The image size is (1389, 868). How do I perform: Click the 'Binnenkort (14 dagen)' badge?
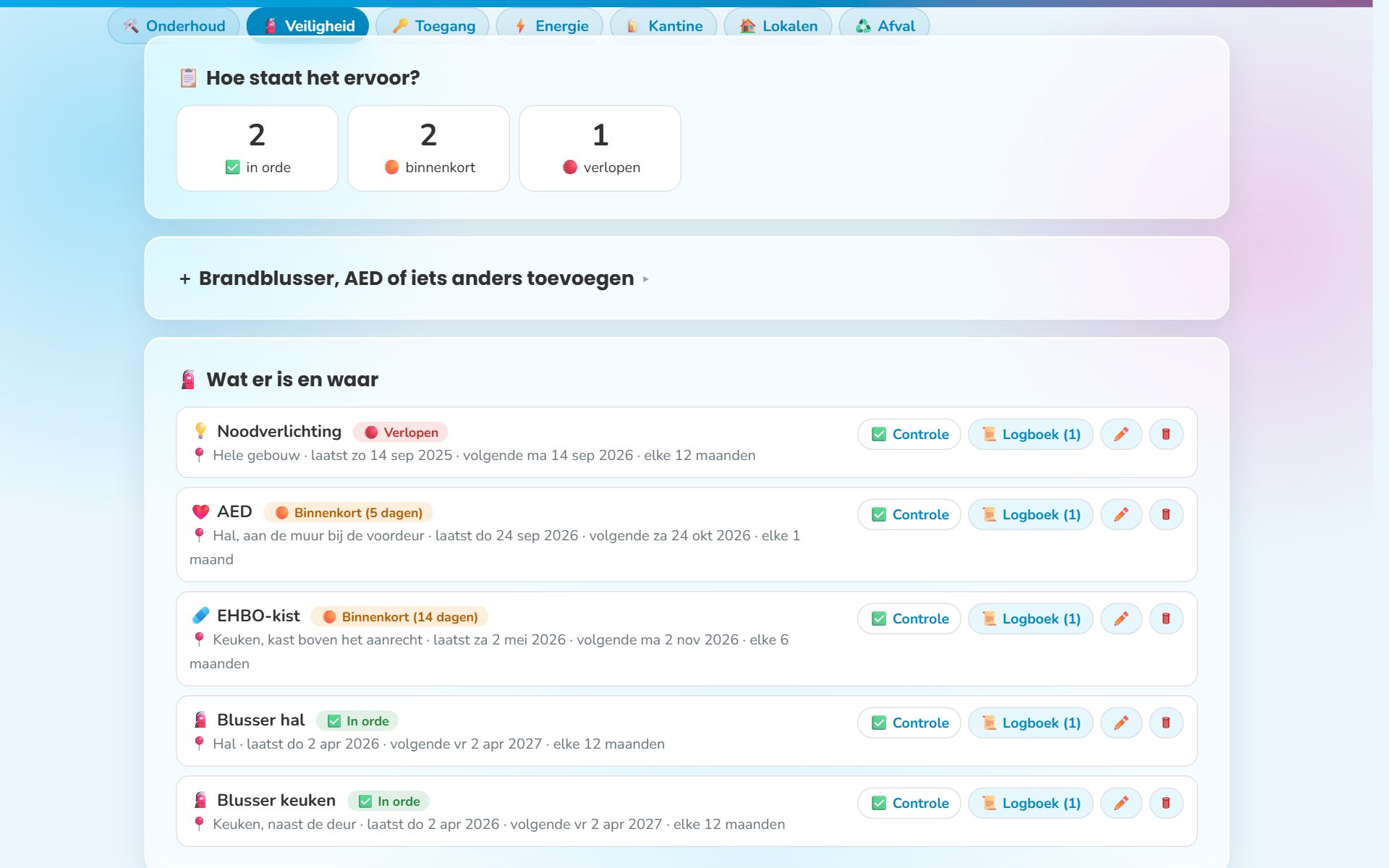tap(399, 616)
